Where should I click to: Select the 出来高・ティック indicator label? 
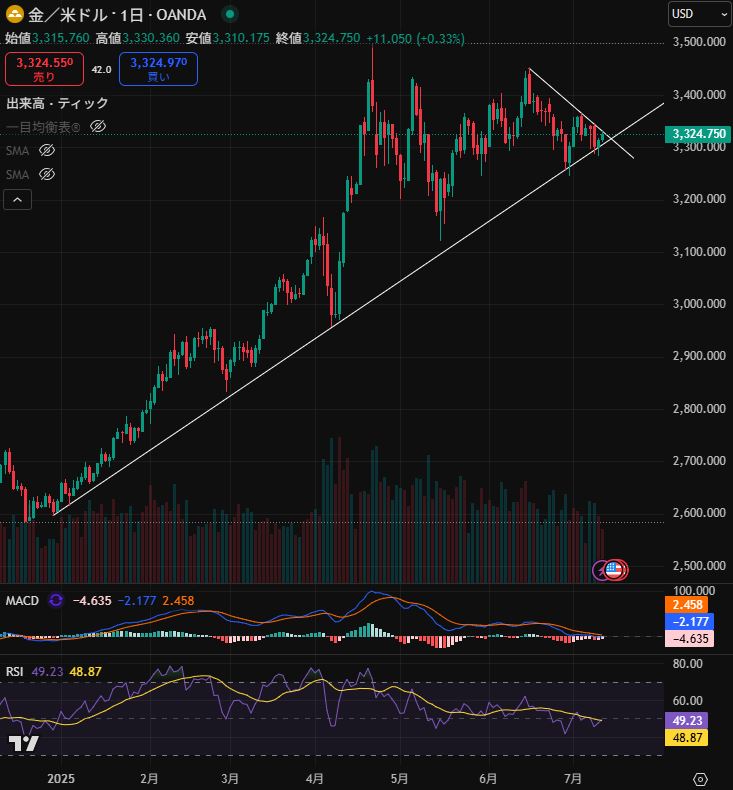coord(57,103)
